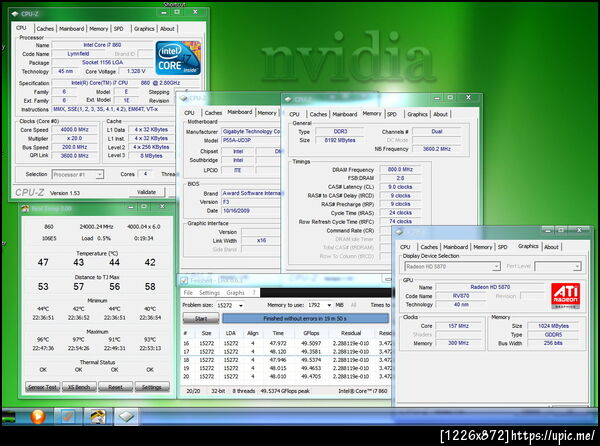Open Real Temp Settings button

152,387
